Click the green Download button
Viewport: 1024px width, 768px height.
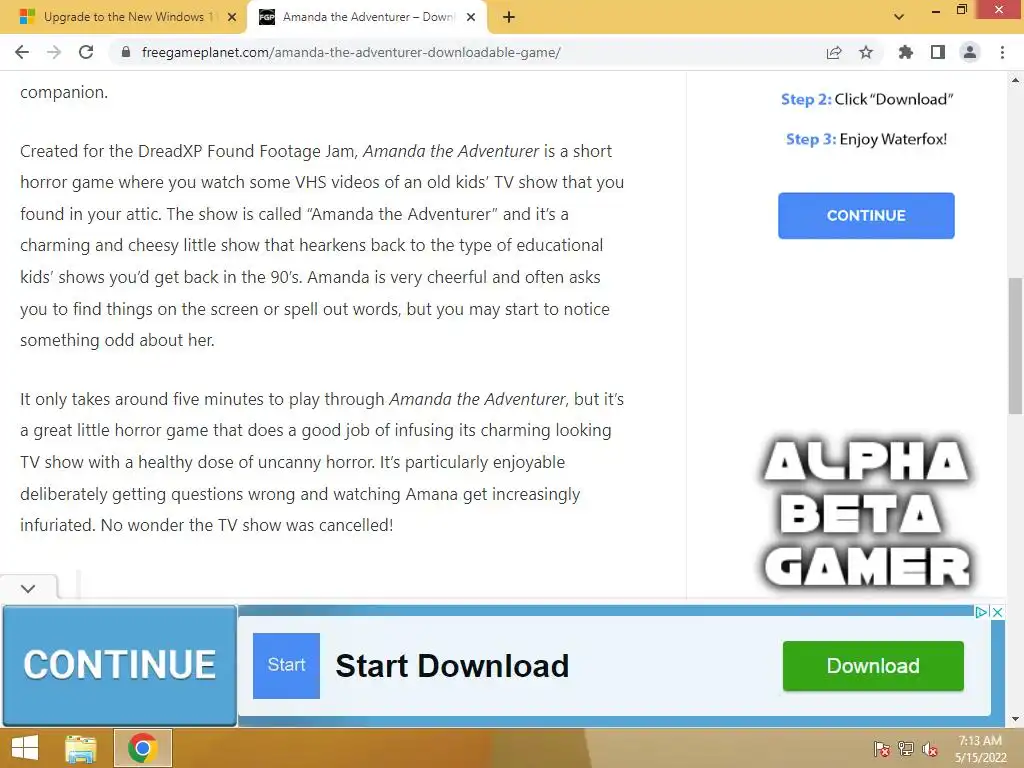(x=873, y=665)
